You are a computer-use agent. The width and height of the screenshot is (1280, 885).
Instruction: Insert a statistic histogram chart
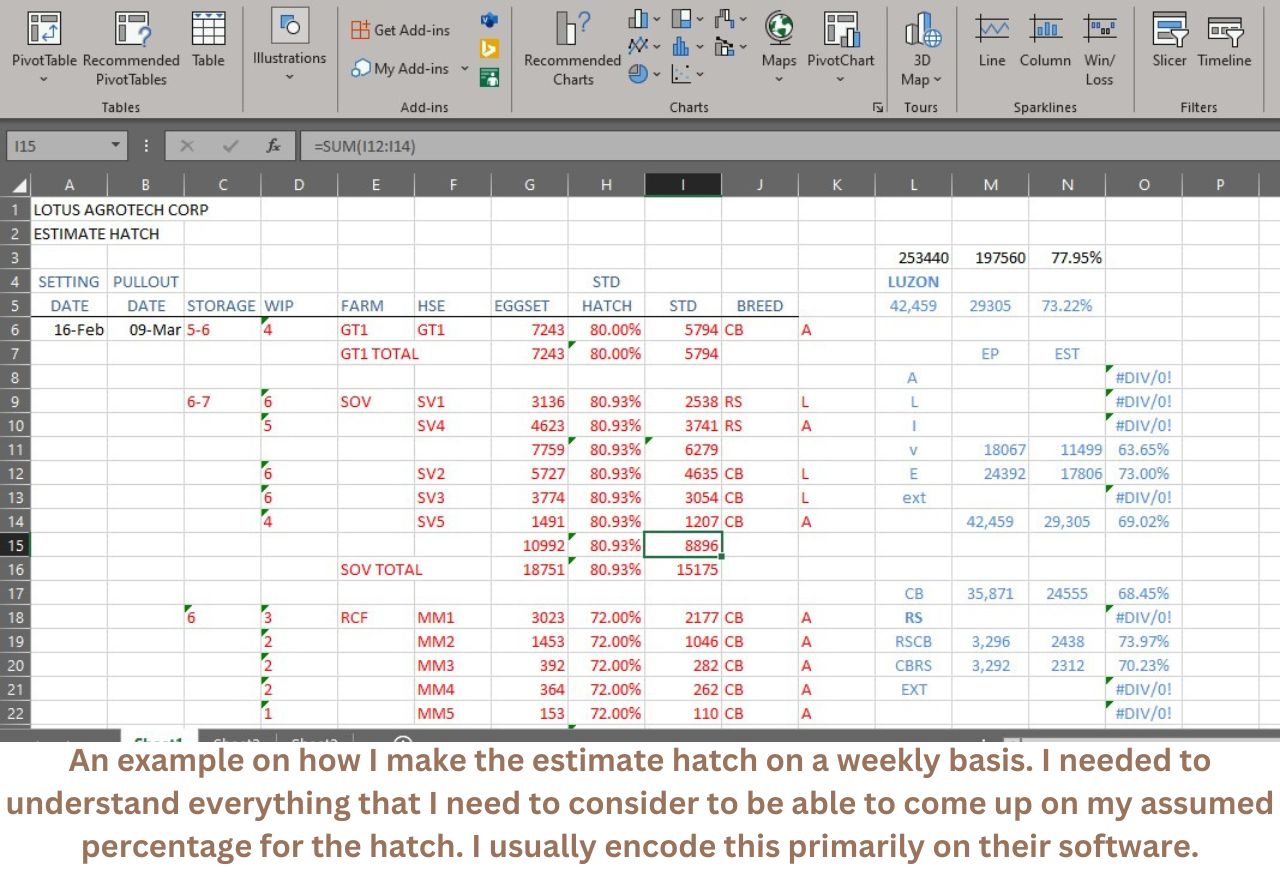[x=682, y=46]
